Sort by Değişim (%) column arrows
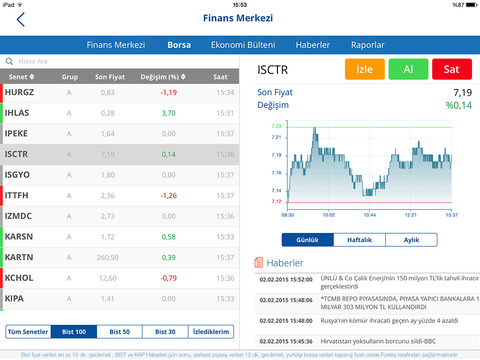This screenshot has width=480, height=360. click(x=183, y=77)
